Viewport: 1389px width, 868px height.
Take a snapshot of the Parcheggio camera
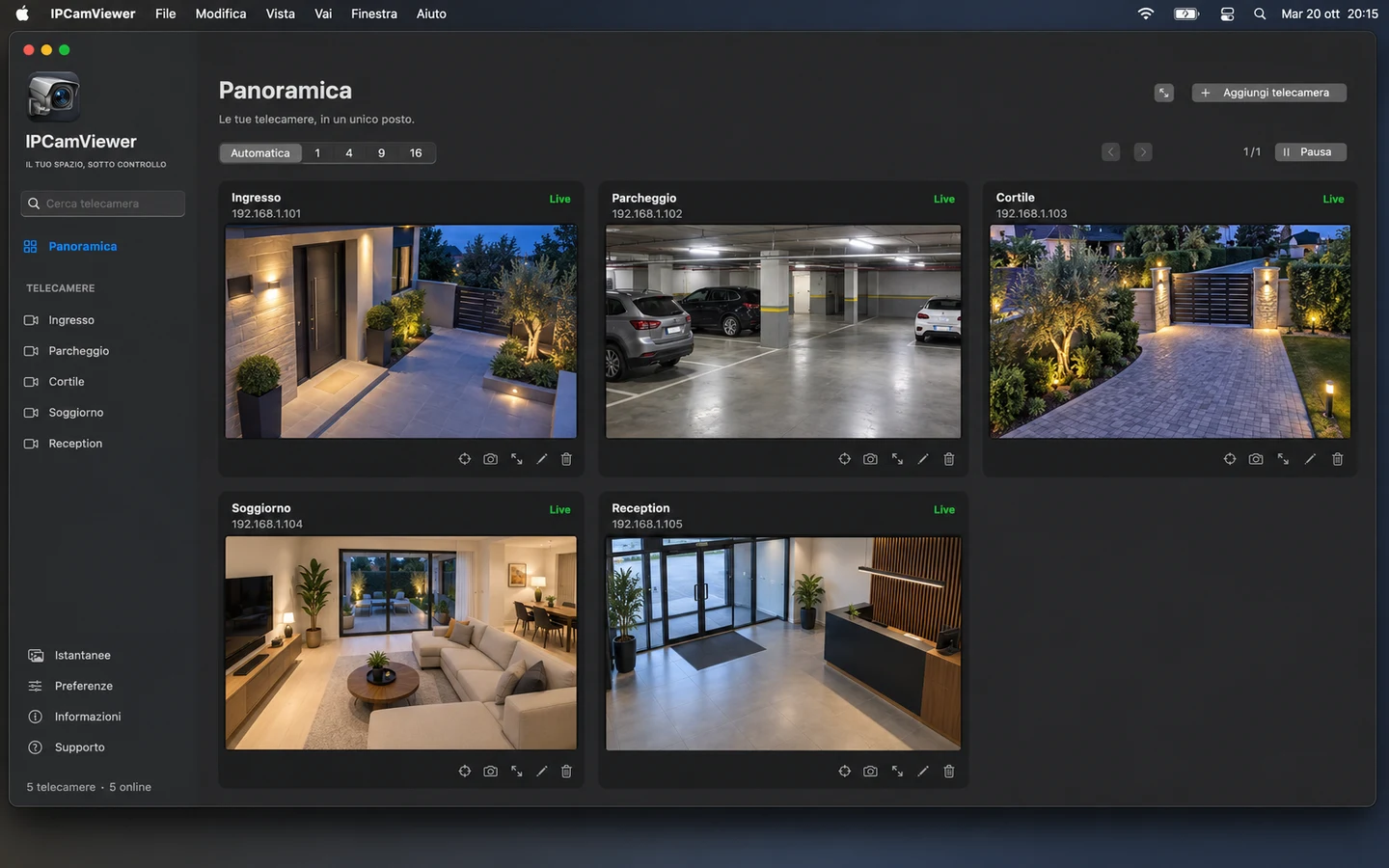(x=870, y=459)
